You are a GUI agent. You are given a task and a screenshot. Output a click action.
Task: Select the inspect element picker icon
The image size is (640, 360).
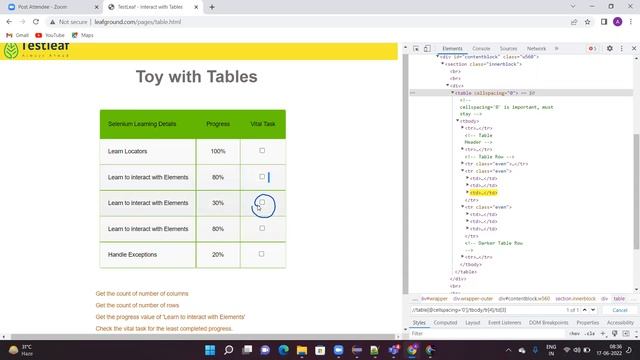pyautogui.click(x=416, y=49)
